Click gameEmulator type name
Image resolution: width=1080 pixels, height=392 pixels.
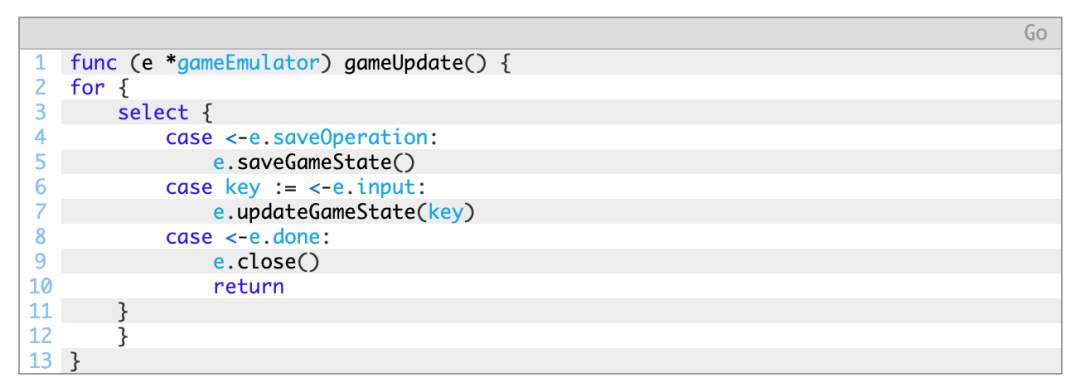click(x=249, y=63)
